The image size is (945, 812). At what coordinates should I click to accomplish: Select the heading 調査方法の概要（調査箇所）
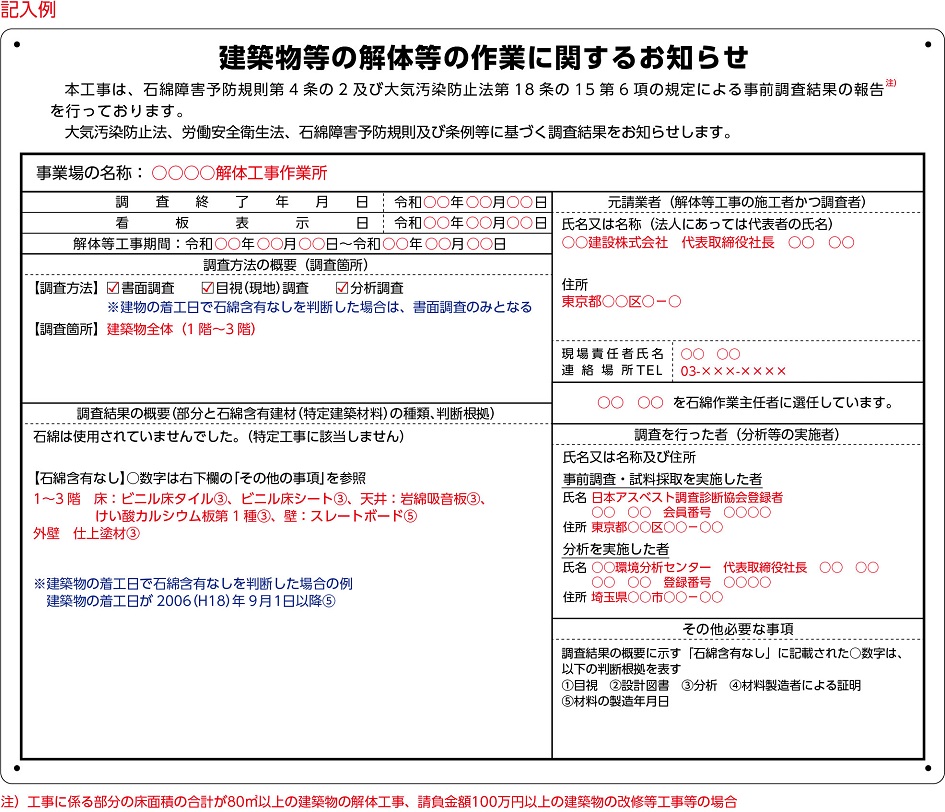click(x=286, y=265)
